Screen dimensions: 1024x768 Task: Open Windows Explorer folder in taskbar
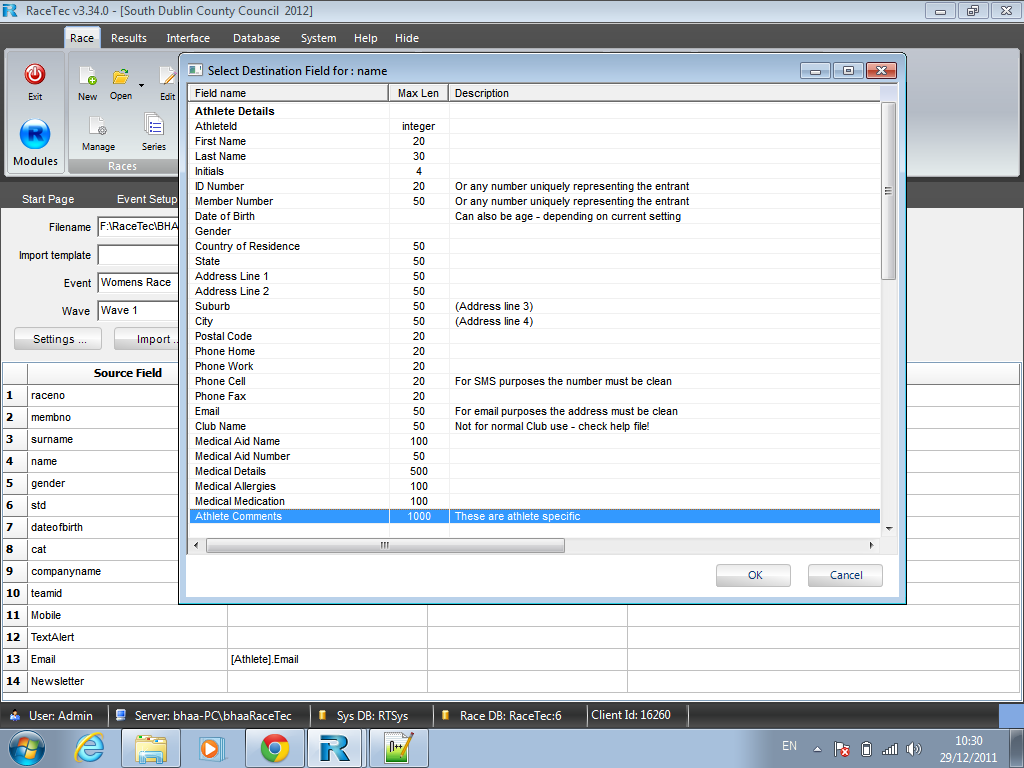(x=151, y=748)
